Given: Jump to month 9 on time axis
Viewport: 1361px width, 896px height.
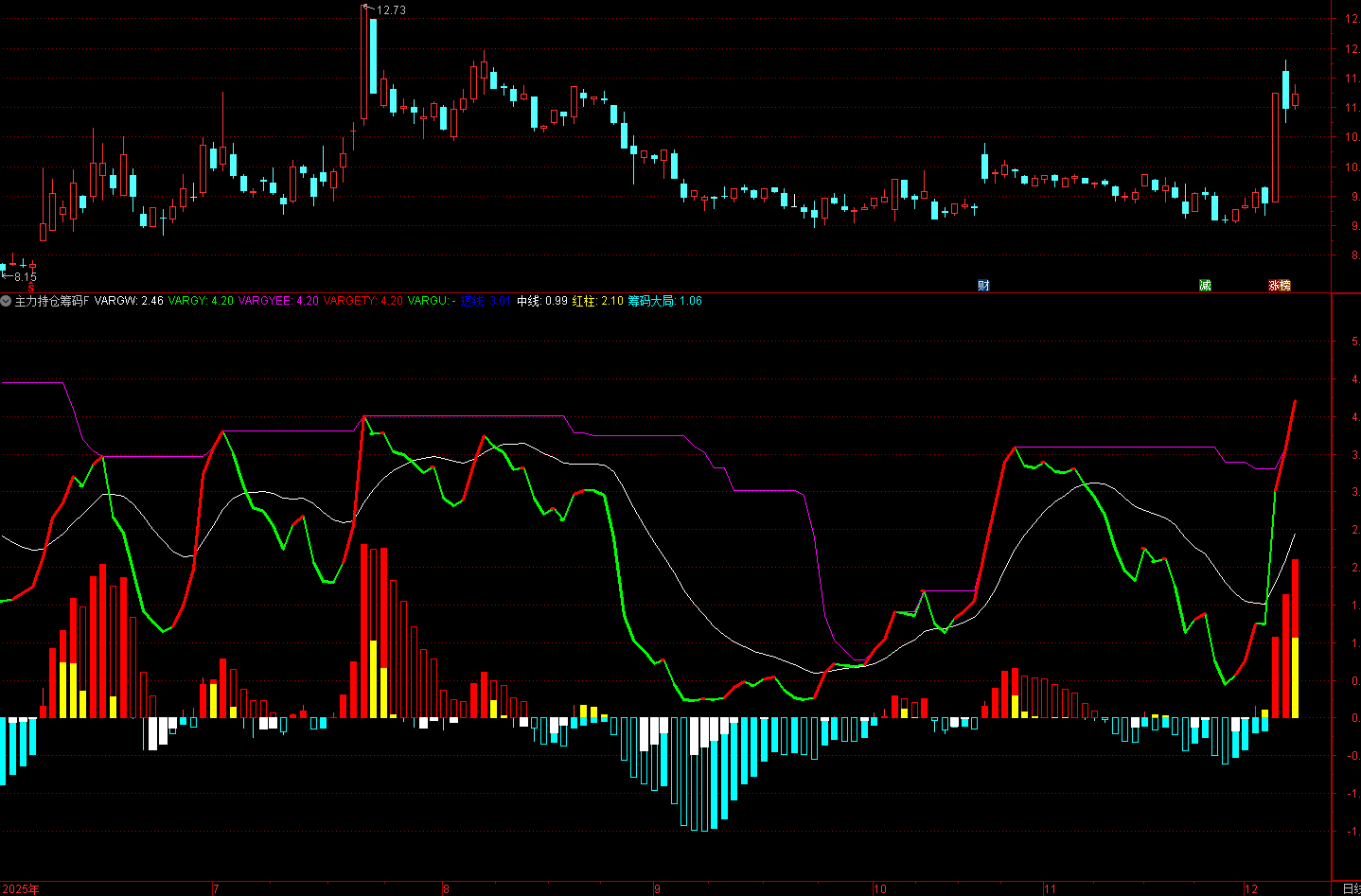Looking at the screenshot, I should (x=657, y=888).
